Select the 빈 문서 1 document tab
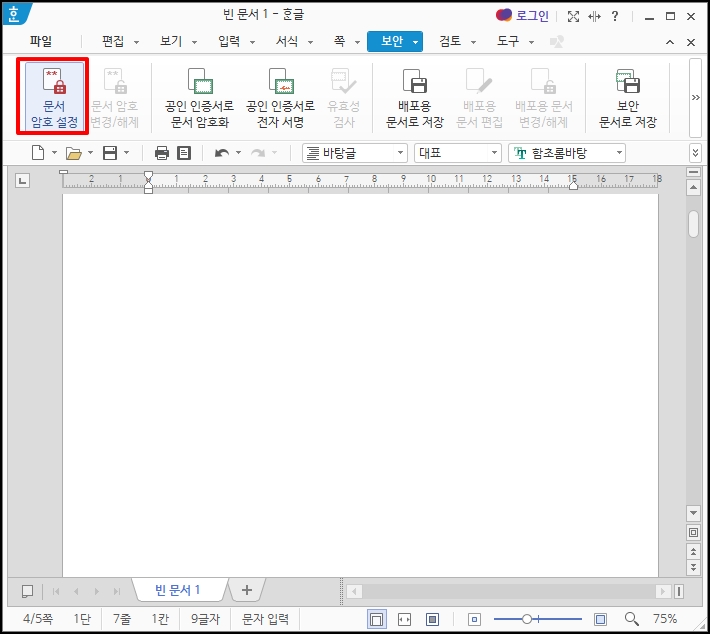Viewport: 710px width, 634px height. [178, 590]
